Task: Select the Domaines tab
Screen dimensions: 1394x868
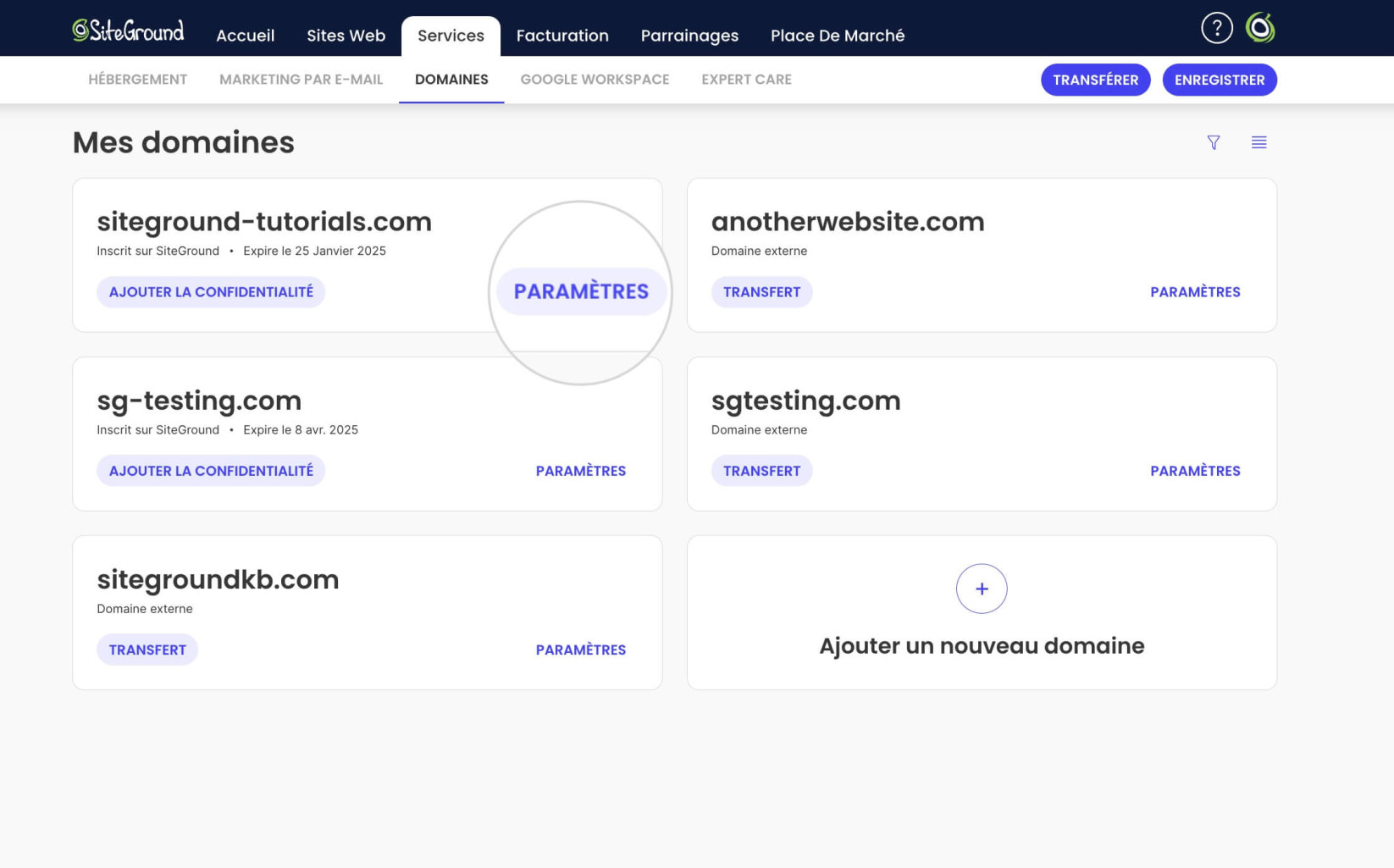Action: (x=451, y=80)
